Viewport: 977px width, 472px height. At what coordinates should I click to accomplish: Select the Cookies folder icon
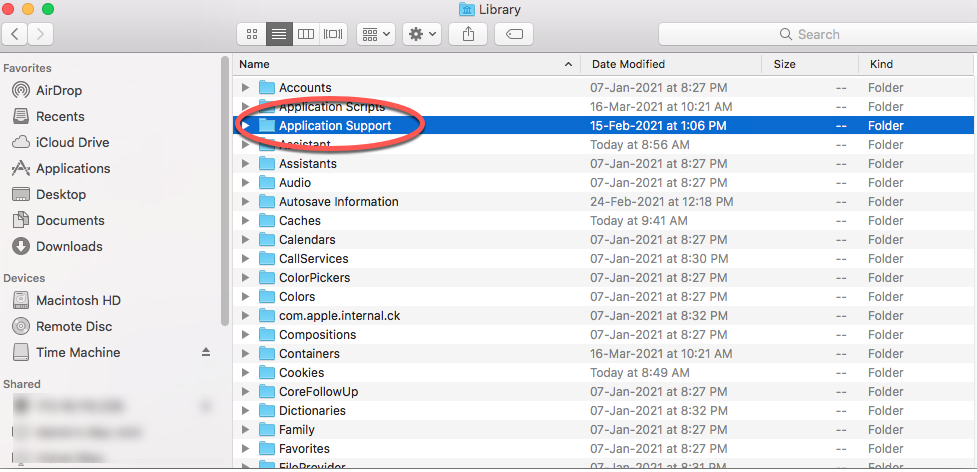click(267, 372)
